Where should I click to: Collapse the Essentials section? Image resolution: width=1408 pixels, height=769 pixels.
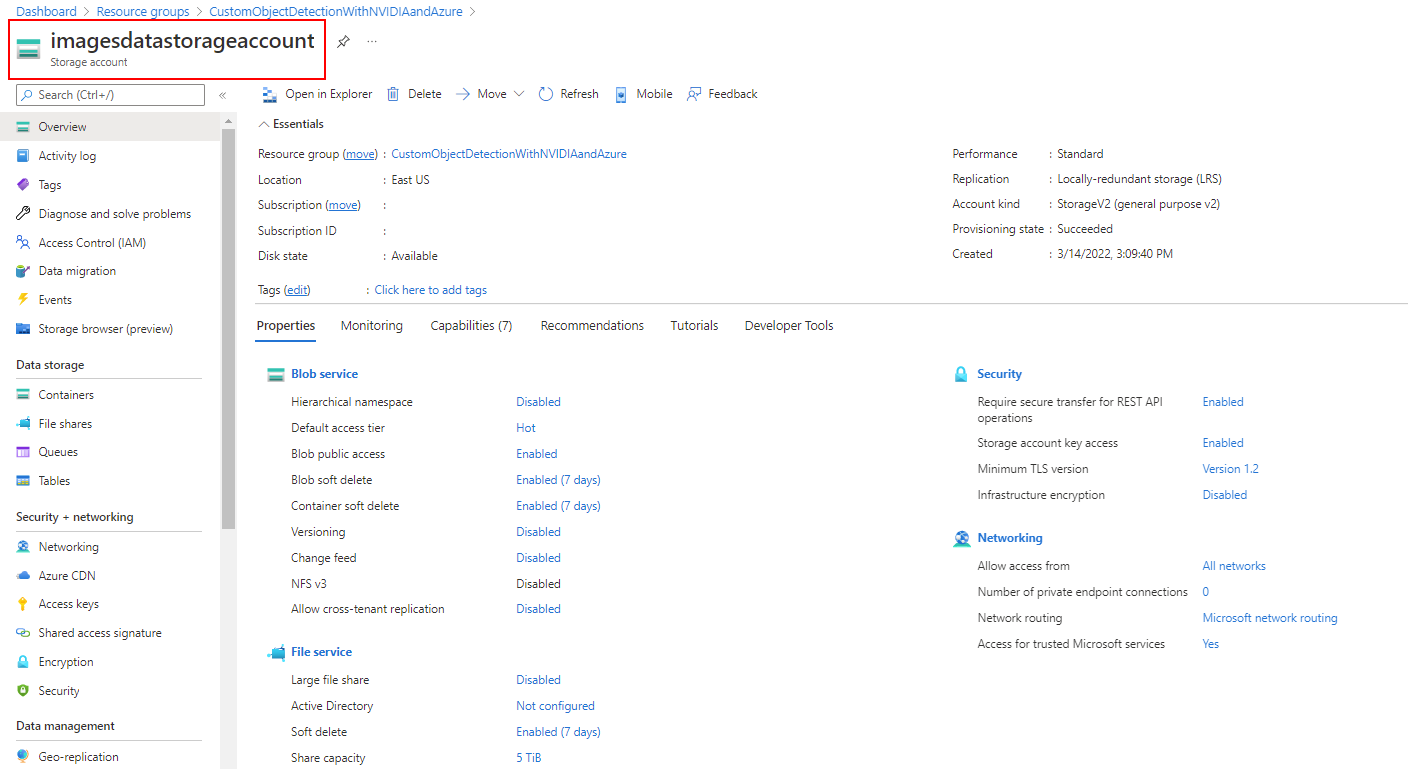291,124
